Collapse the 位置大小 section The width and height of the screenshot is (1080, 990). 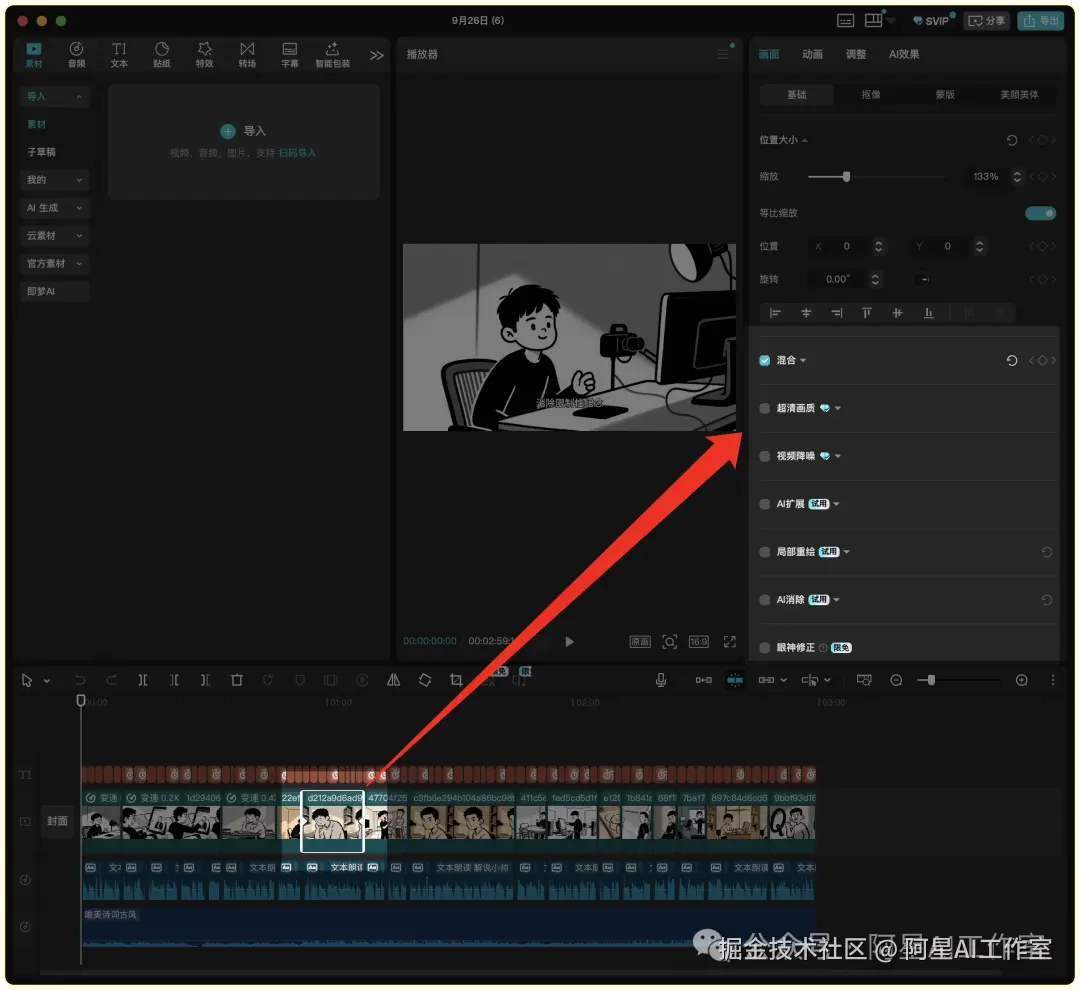pos(804,140)
